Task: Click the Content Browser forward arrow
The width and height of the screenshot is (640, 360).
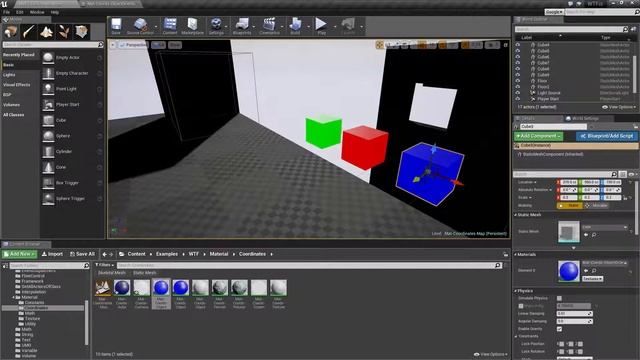Action: coord(111,254)
